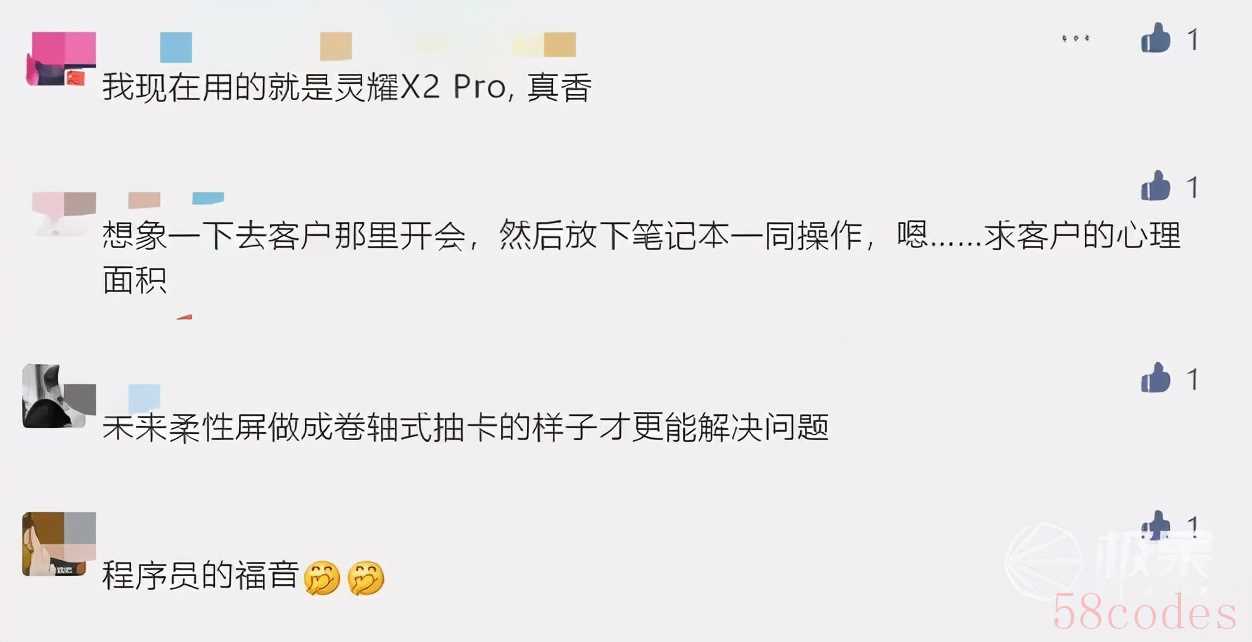The width and height of the screenshot is (1252, 642).
Task: Open the pink avatar of the 灵耀X2 Pro commenter
Action: point(59,58)
